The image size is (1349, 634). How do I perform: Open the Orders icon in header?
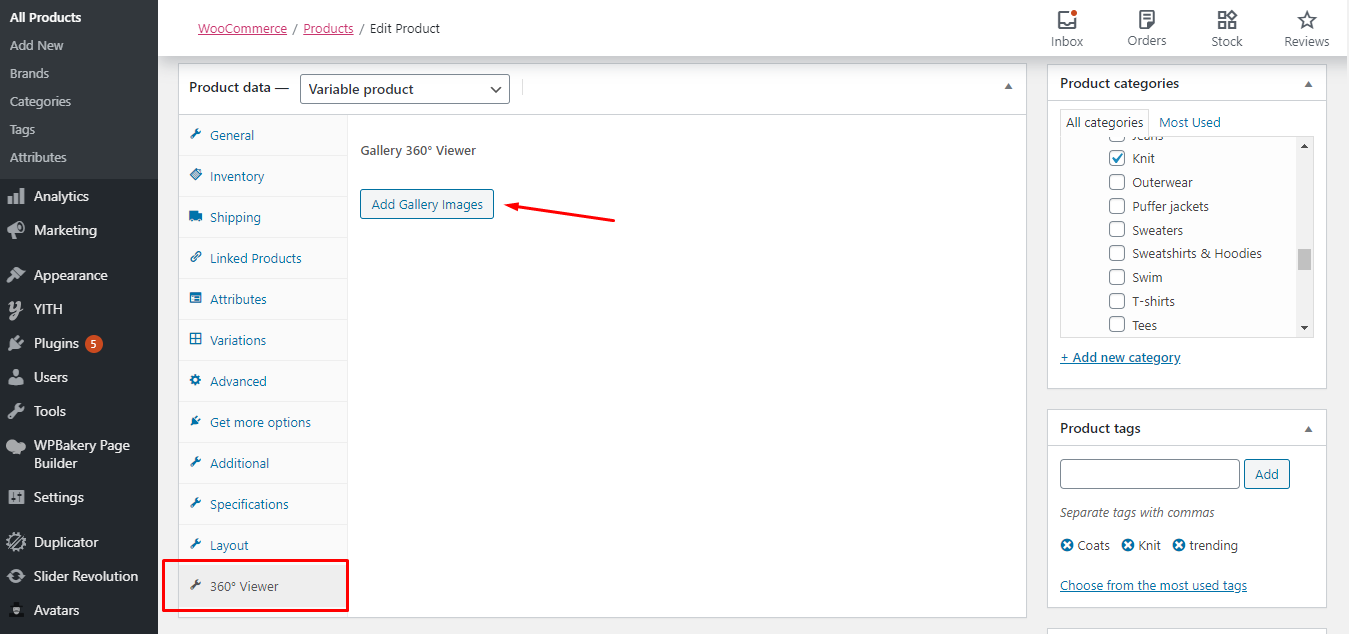click(x=1147, y=19)
